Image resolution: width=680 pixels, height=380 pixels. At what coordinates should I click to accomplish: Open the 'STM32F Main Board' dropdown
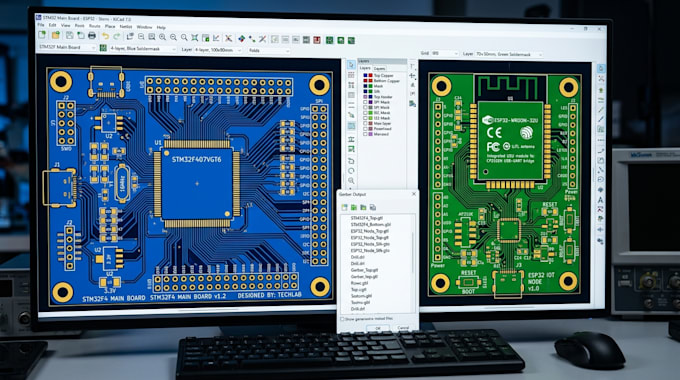(66, 47)
